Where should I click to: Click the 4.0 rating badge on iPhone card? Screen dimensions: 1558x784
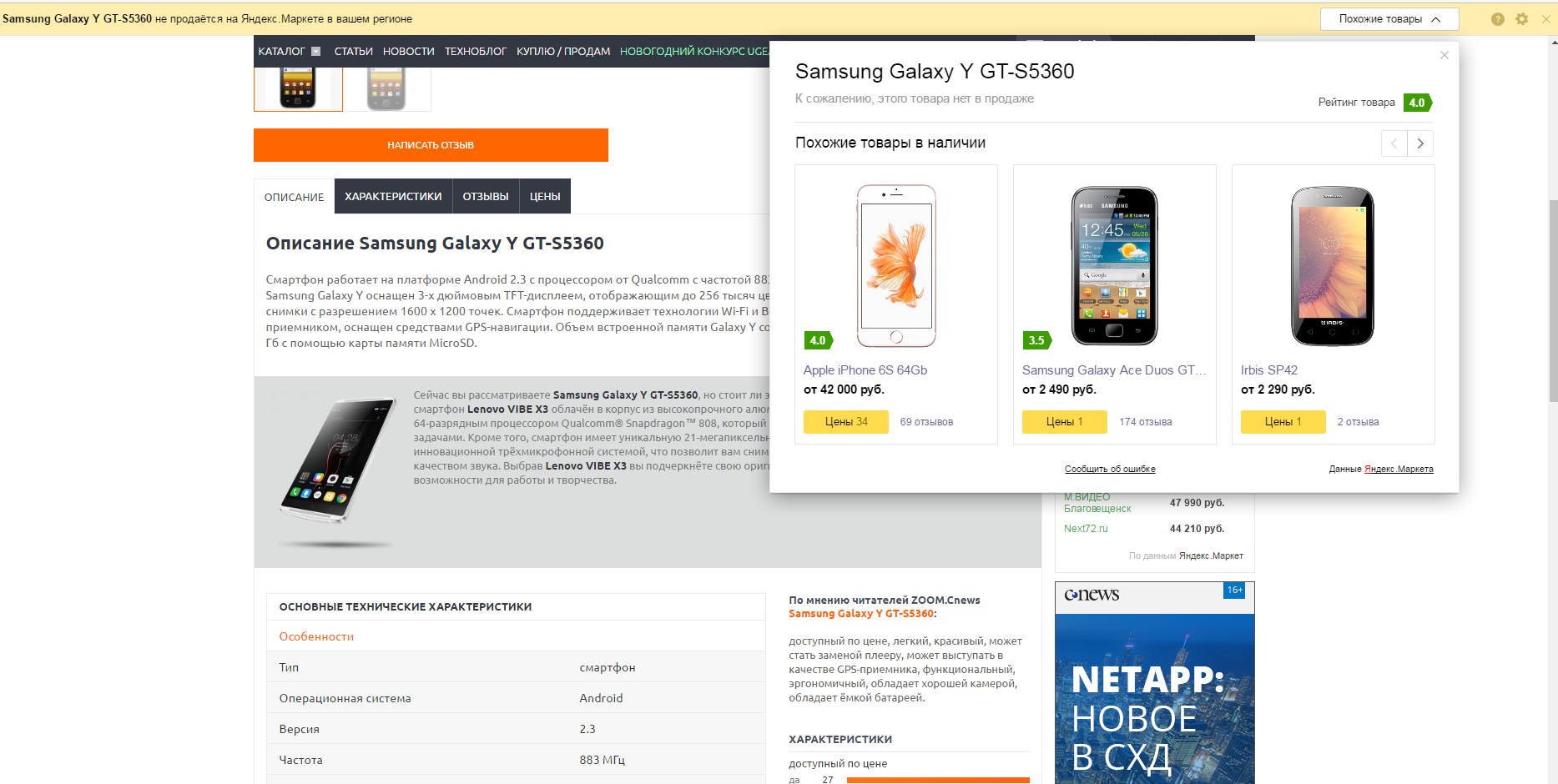(x=819, y=340)
